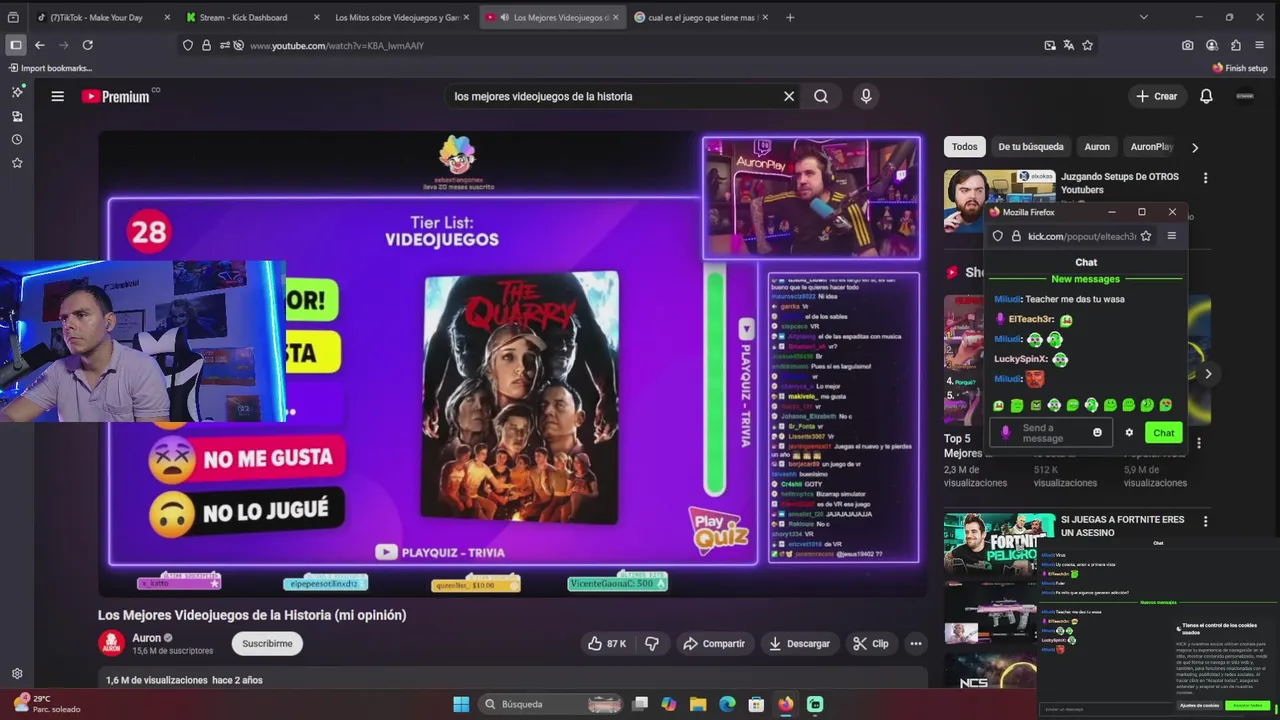Toggle the Firefox sidebar panel button
1280x720 pixels.
16,45
